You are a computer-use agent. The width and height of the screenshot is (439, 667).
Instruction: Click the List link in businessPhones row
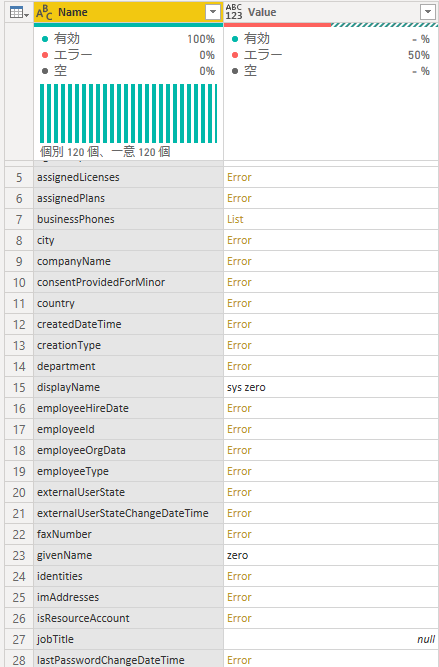point(235,219)
